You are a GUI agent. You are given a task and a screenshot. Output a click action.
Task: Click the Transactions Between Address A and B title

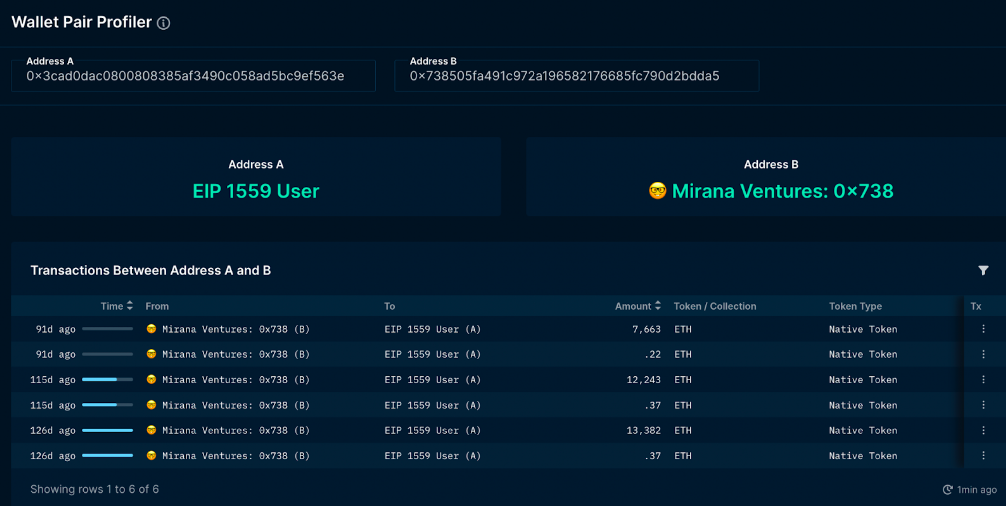pyautogui.click(x=150, y=271)
